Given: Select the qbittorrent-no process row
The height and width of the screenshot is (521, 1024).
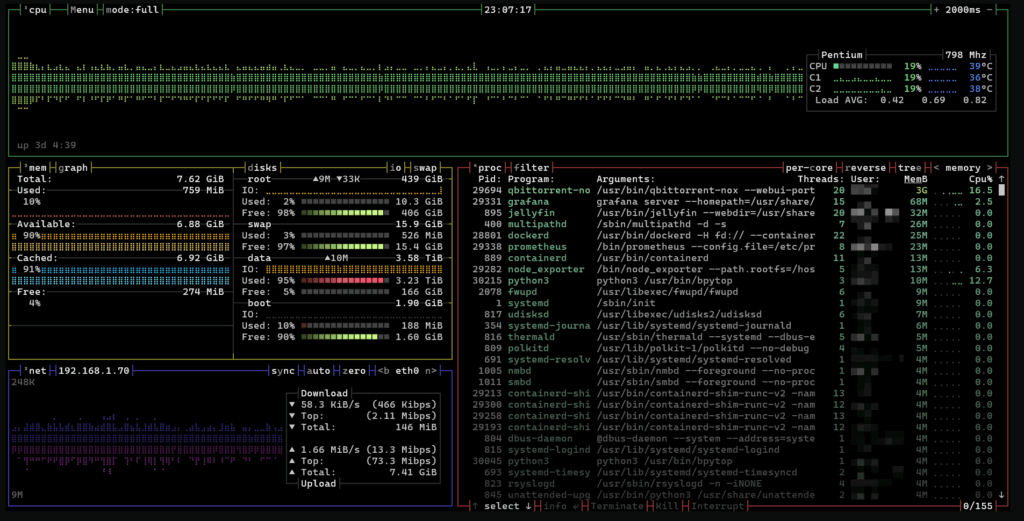Looking at the screenshot, I should coord(733,190).
